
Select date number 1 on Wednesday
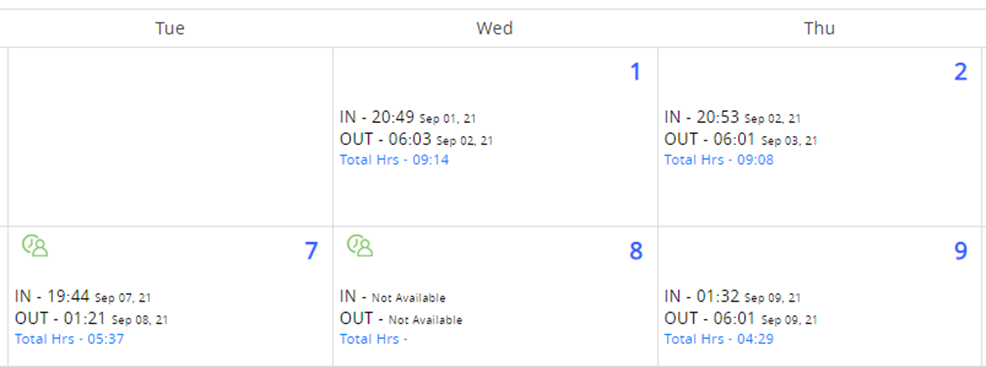click(x=635, y=72)
